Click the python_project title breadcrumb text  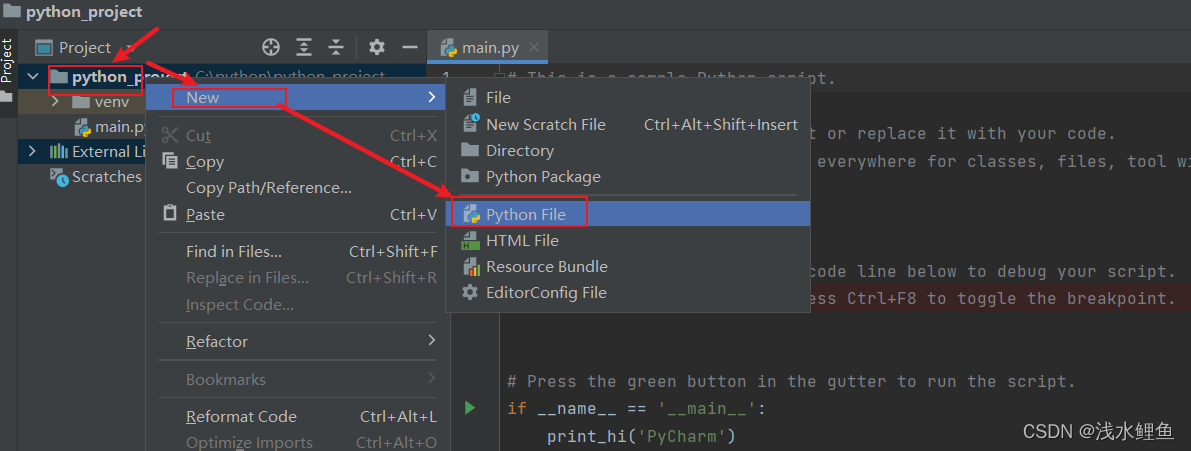[x=84, y=11]
